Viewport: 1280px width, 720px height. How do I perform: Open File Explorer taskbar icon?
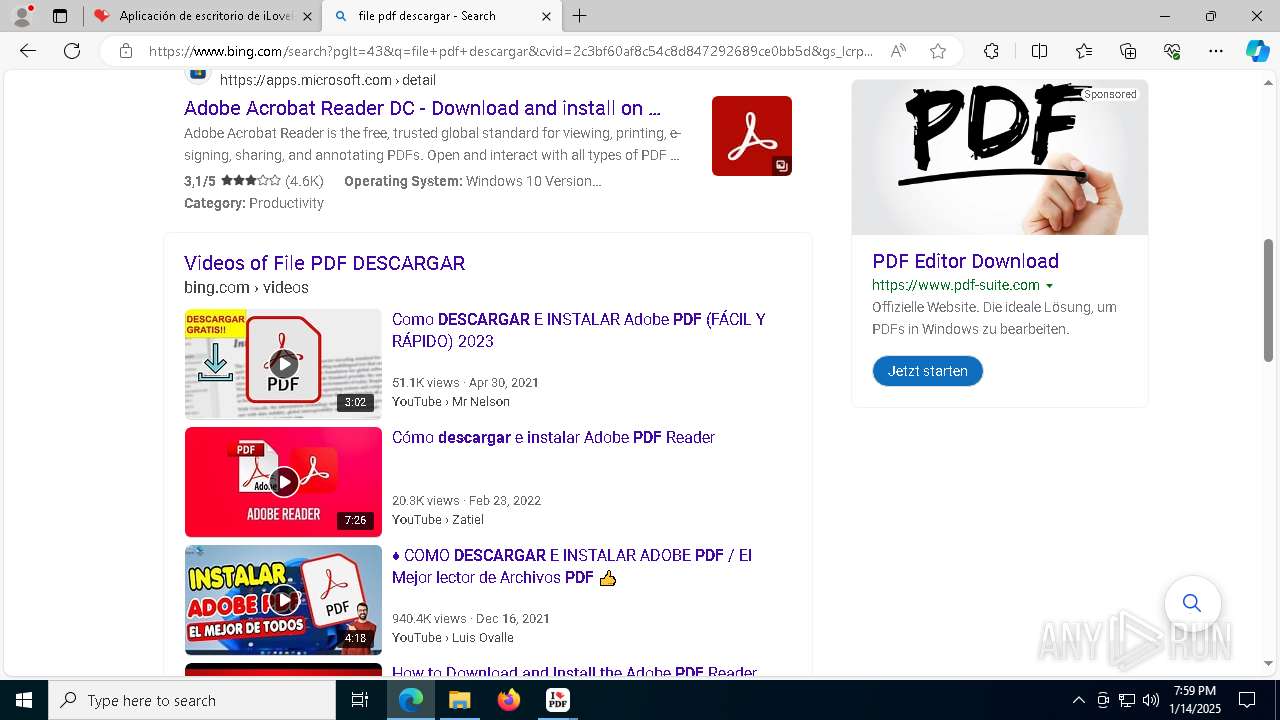click(459, 700)
